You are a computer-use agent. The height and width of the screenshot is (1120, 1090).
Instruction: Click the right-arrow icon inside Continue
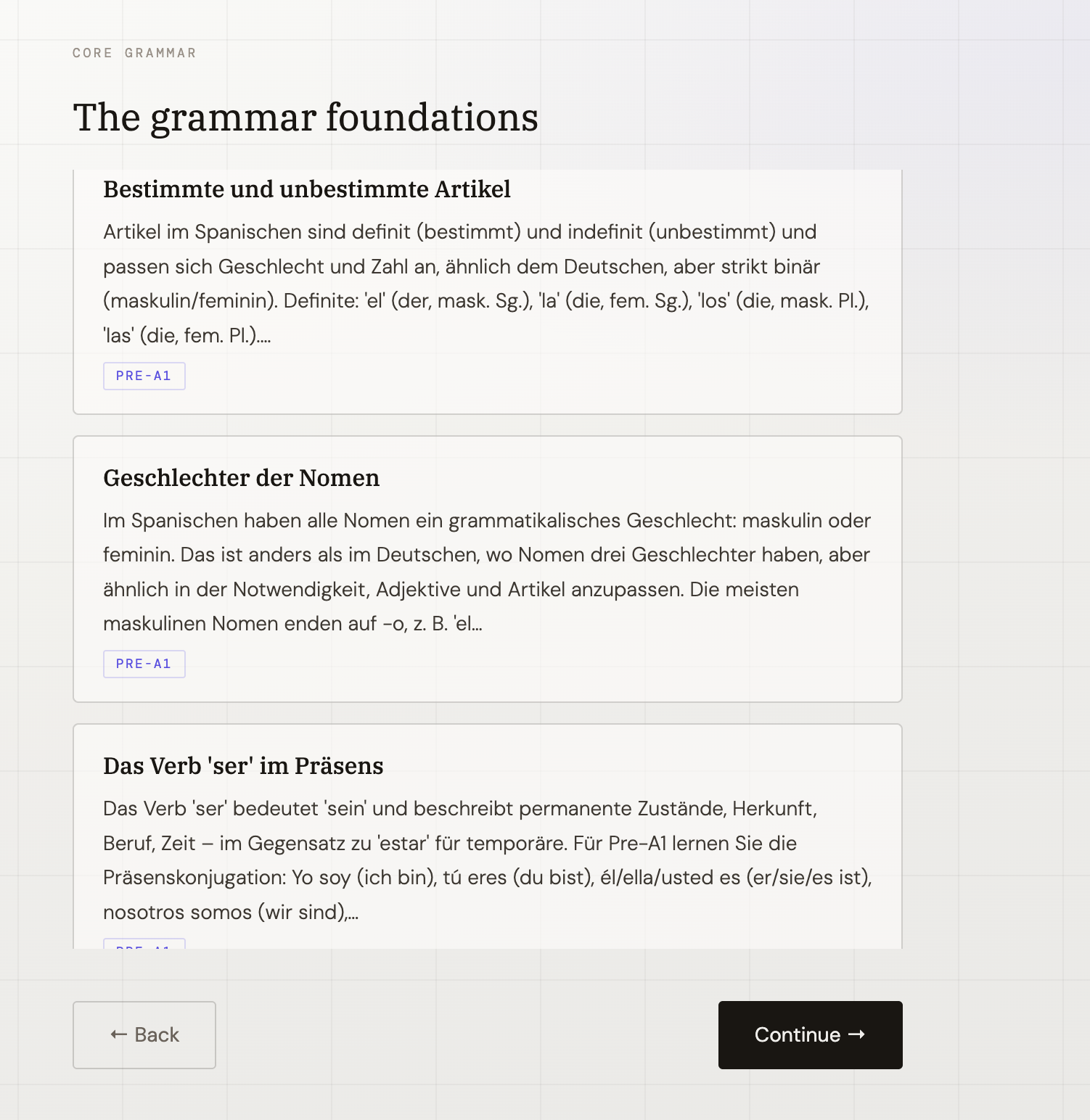tap(858, 1035)
